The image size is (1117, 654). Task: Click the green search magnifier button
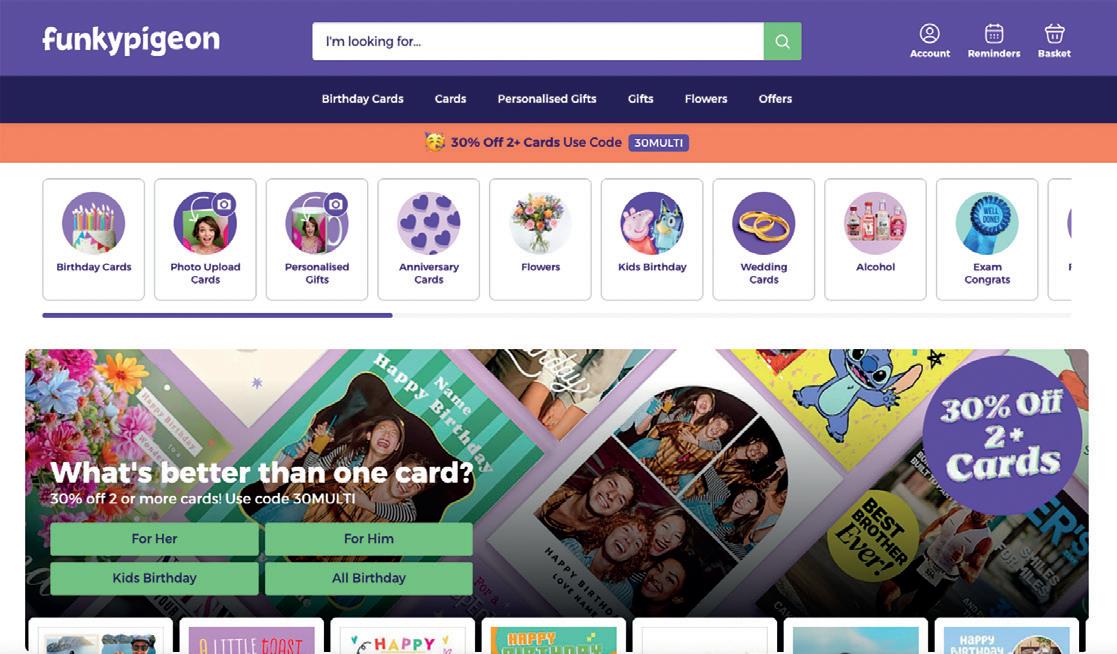click(782, 41)
